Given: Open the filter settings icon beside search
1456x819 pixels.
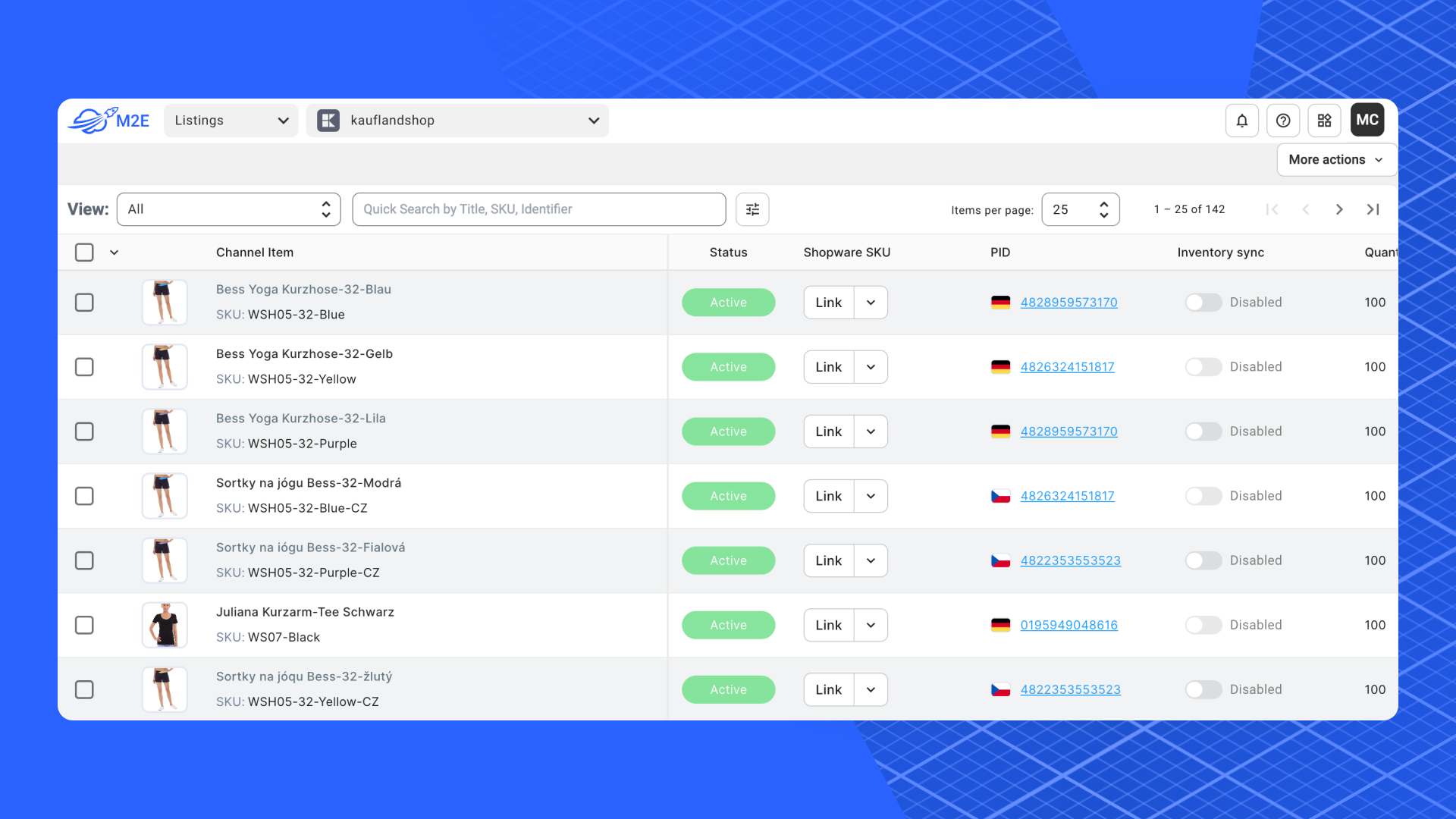Looking at the screenshot, I should [752, 209].
